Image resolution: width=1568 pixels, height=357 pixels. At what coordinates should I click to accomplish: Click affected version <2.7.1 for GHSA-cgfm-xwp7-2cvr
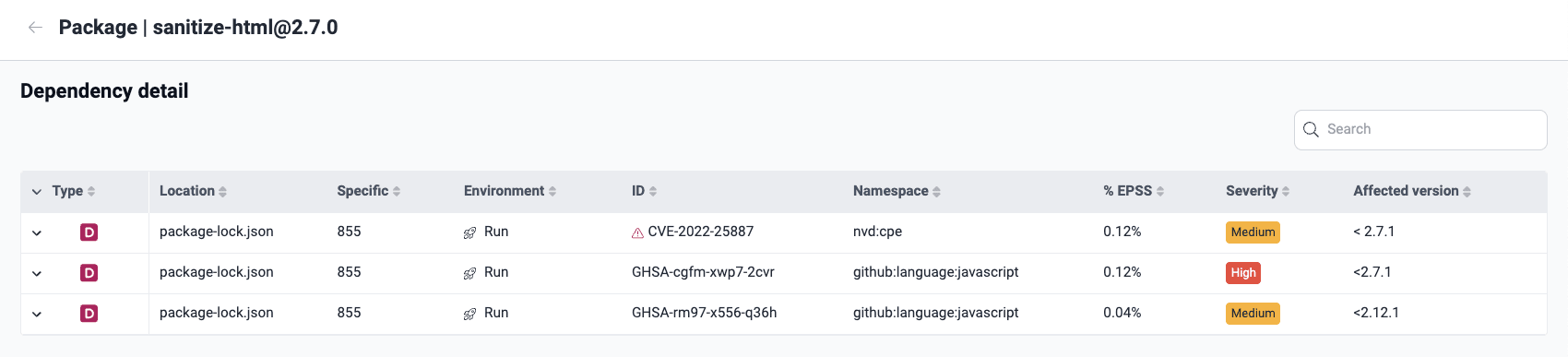click(1372, 272)
